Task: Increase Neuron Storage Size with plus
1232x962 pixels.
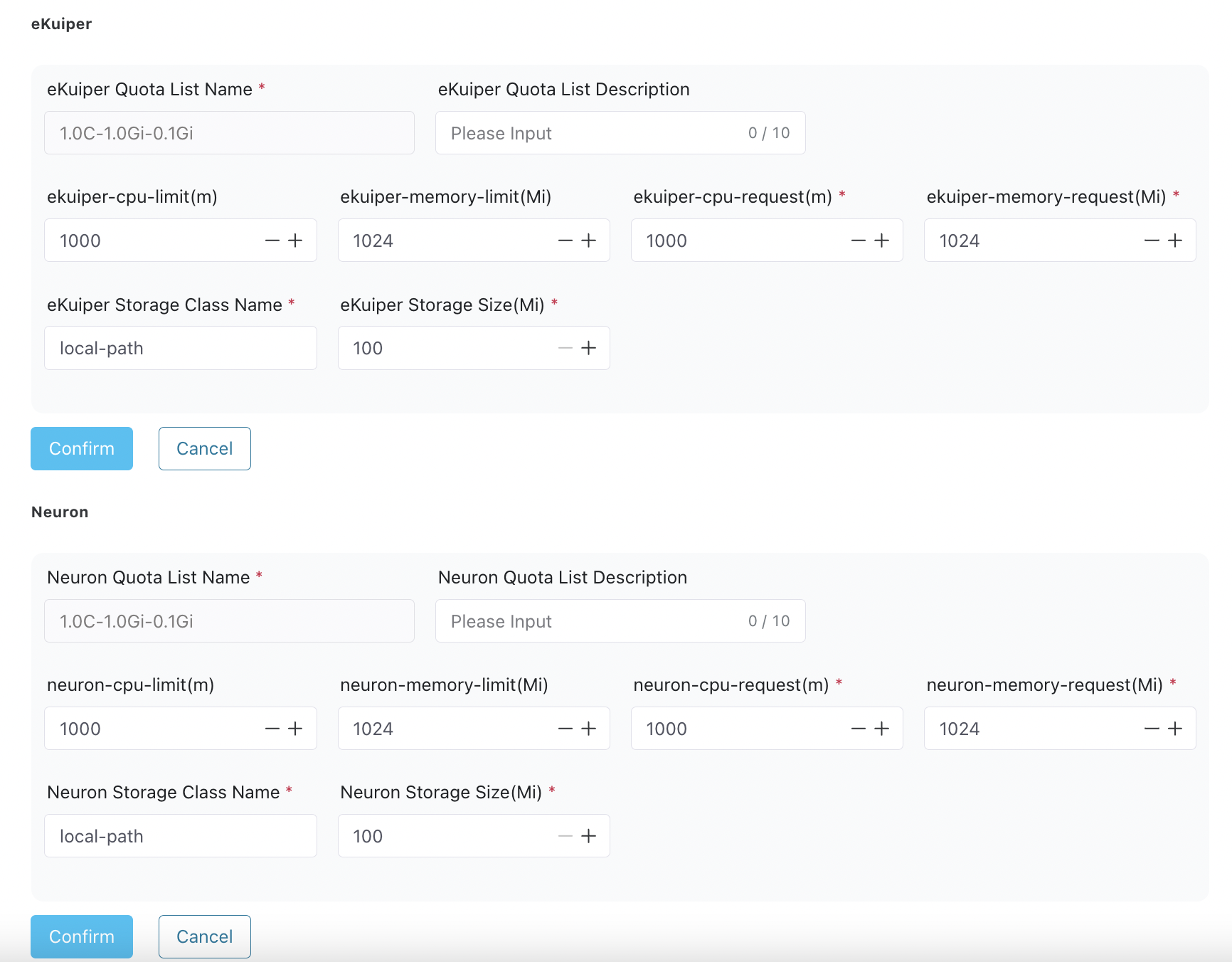Action: click(588, 836)
